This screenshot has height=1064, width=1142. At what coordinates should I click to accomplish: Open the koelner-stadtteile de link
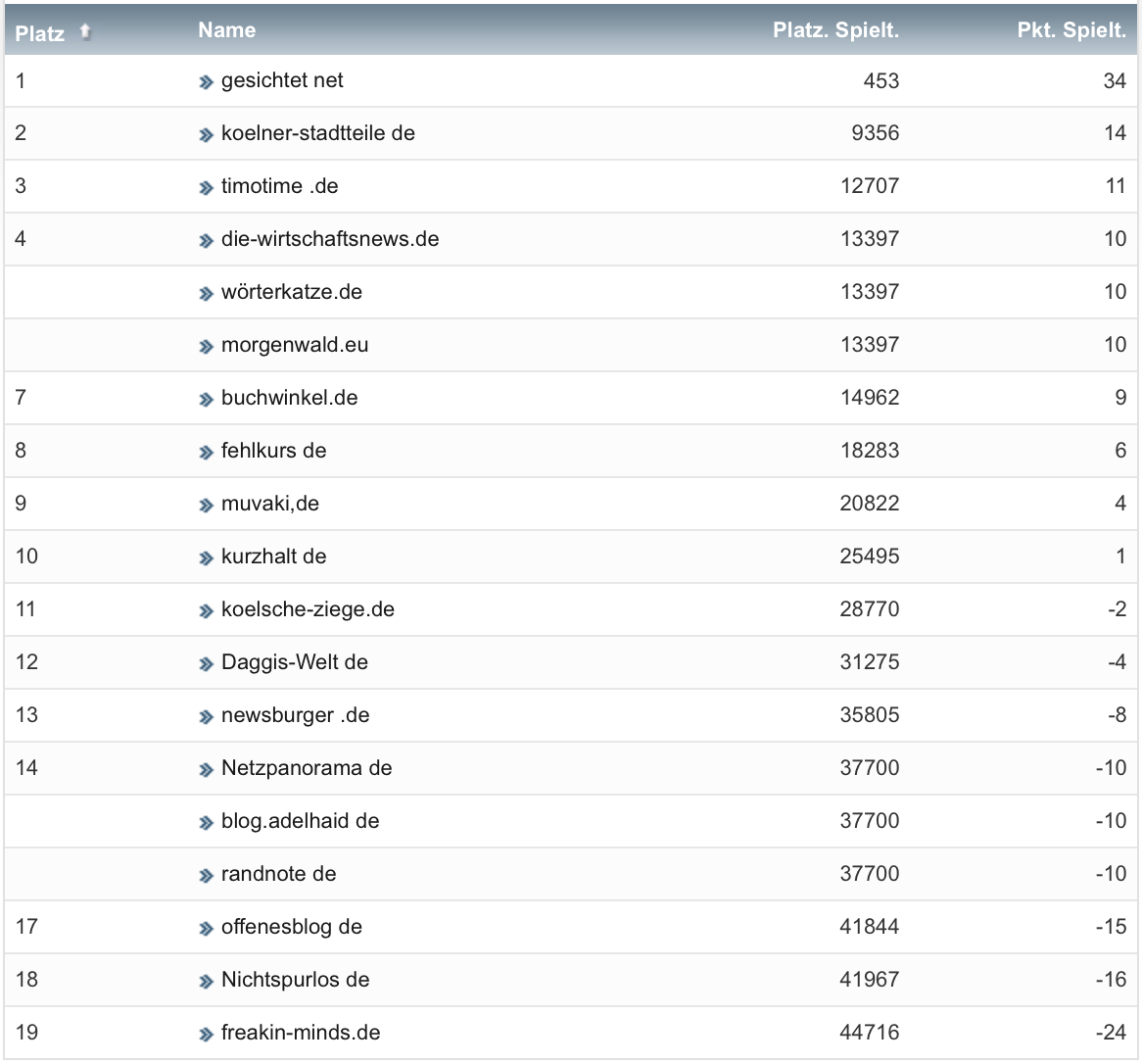click(318, 132)
